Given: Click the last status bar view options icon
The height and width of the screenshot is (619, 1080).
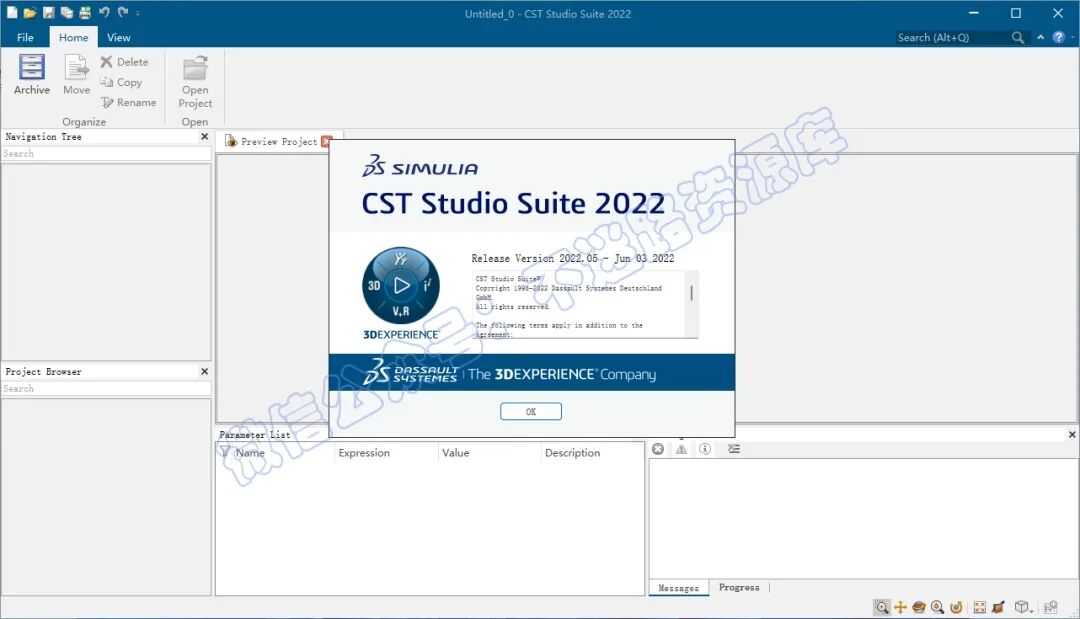Looking at the screenshot, I should [x=1050, y=607].
